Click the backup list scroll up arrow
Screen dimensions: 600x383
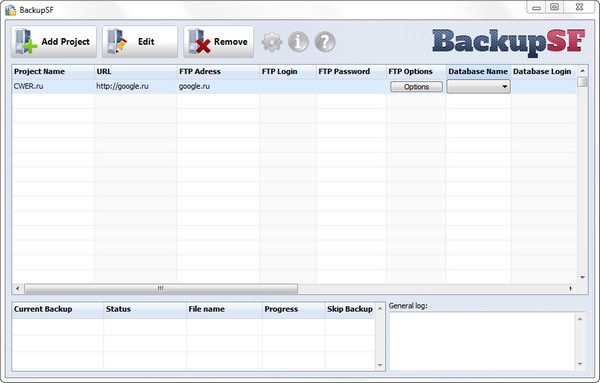point(380,308)
